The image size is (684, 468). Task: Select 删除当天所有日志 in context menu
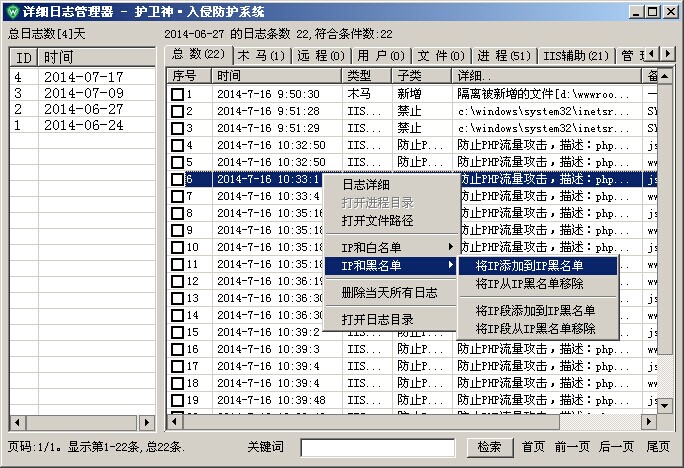[390, 293]
